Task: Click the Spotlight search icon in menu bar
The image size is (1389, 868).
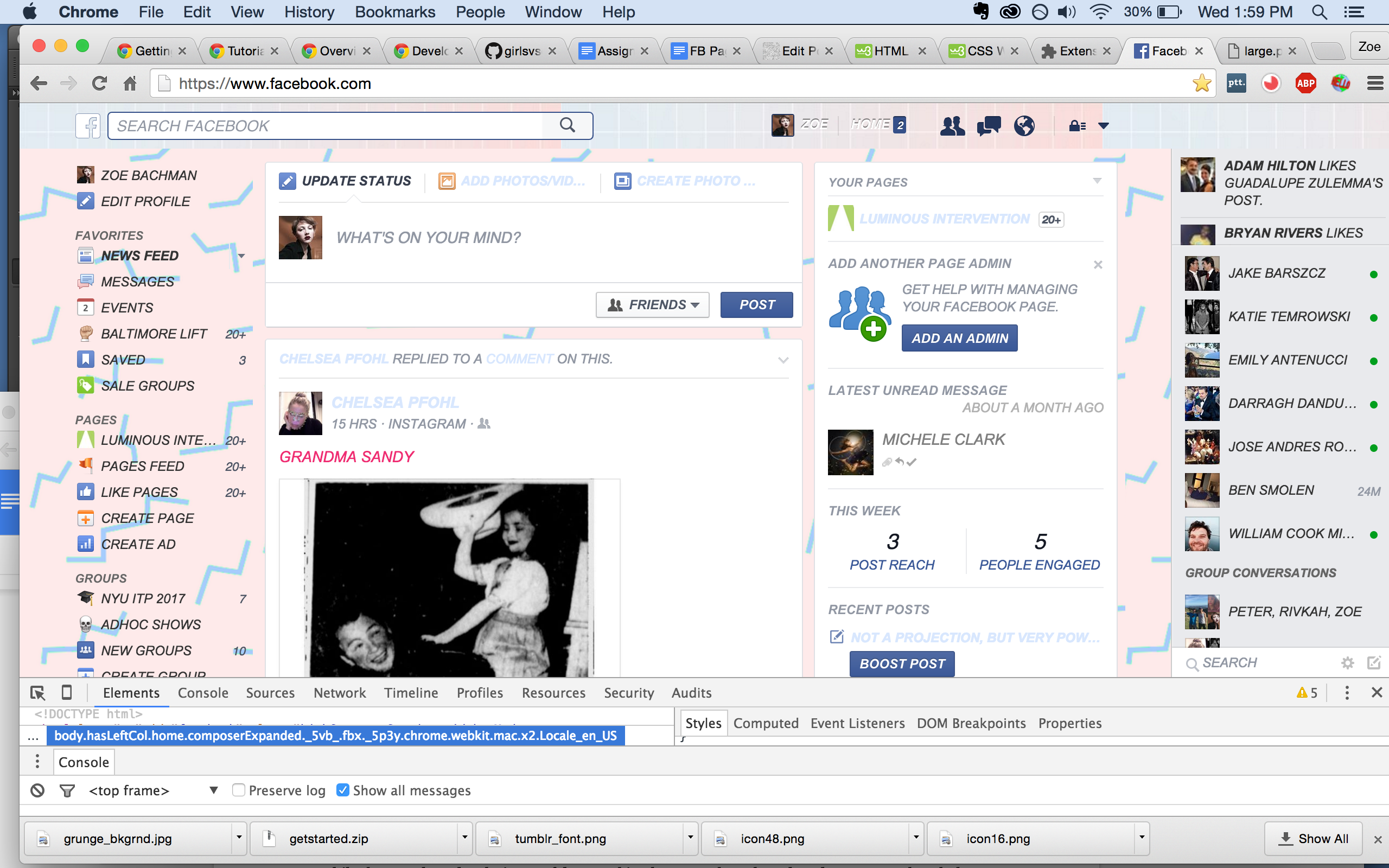Action: [x=1319, y=12]
